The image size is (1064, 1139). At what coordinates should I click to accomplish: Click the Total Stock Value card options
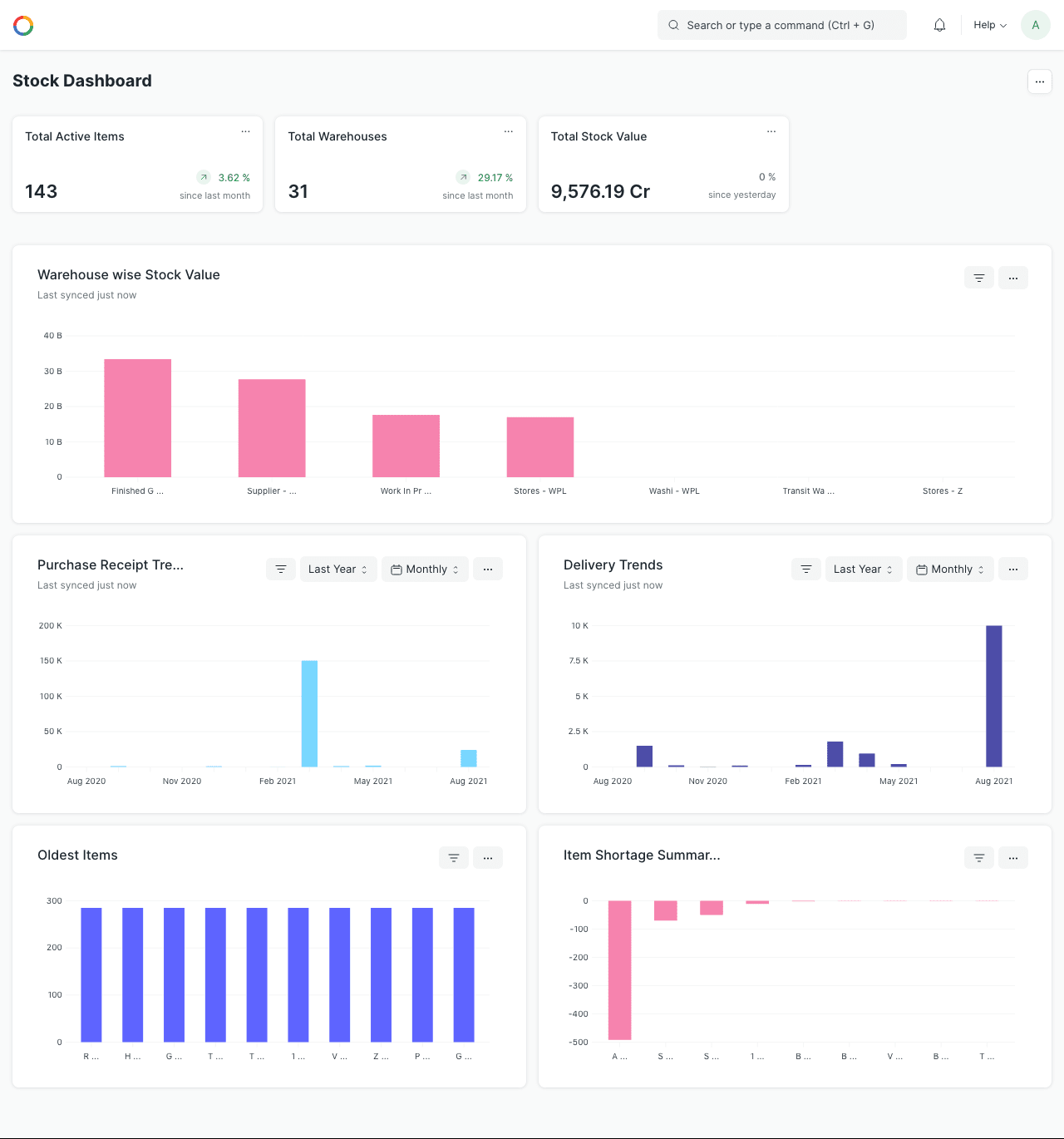click(771, 132)
